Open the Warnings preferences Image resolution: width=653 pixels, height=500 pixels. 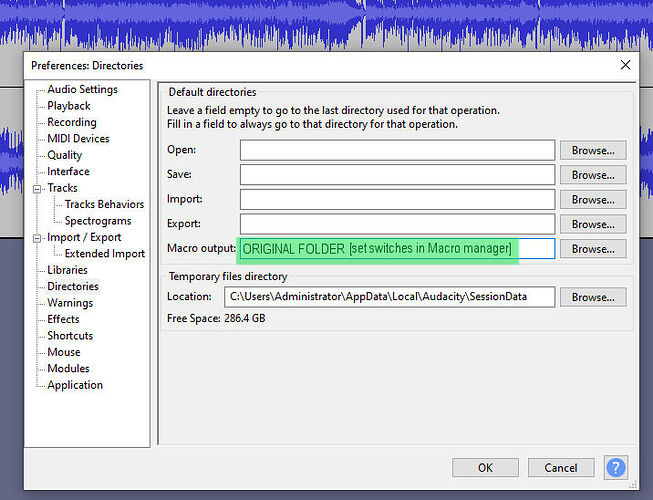(70, 303)
